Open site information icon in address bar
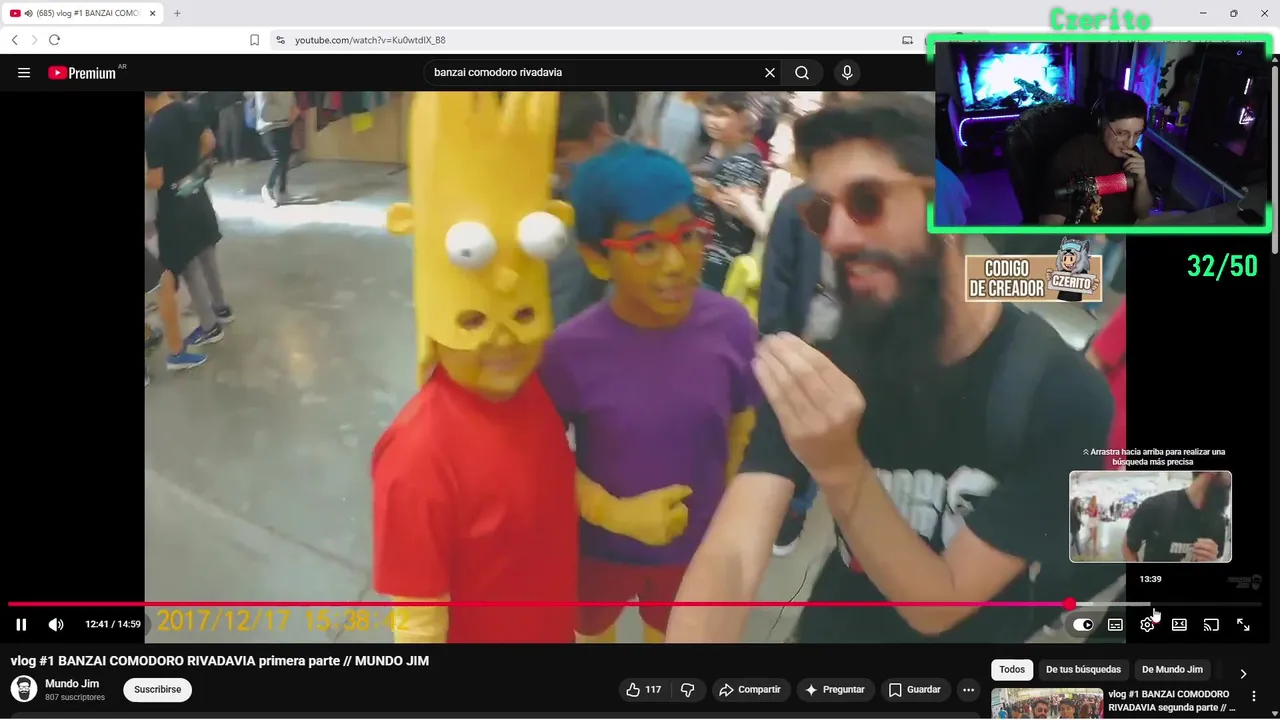 tap(280, 40)
